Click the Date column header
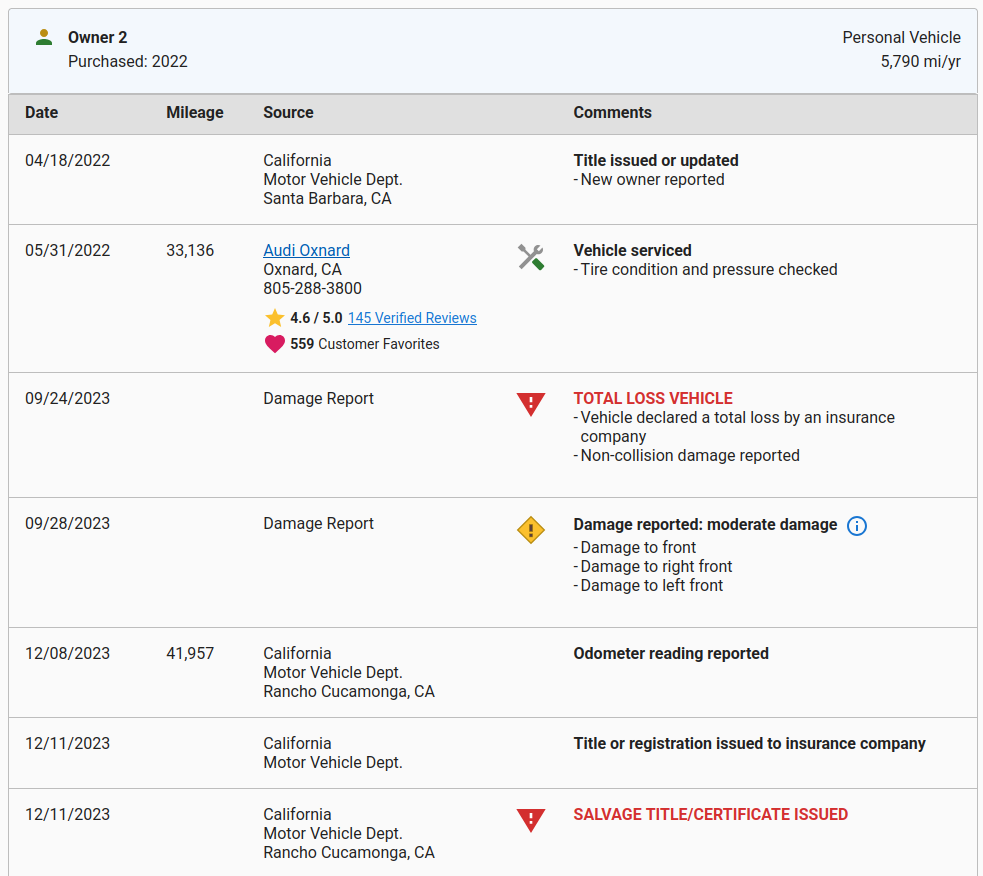Viewport: 983px width, 876px height. [41, 112]
